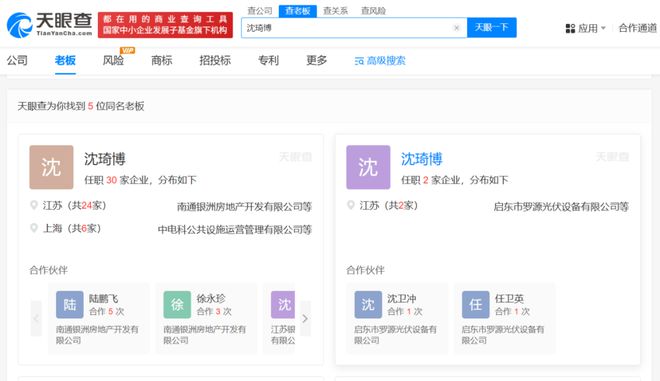Select 上海（共6家） text

pyautogui.click(x=72, y=228)
